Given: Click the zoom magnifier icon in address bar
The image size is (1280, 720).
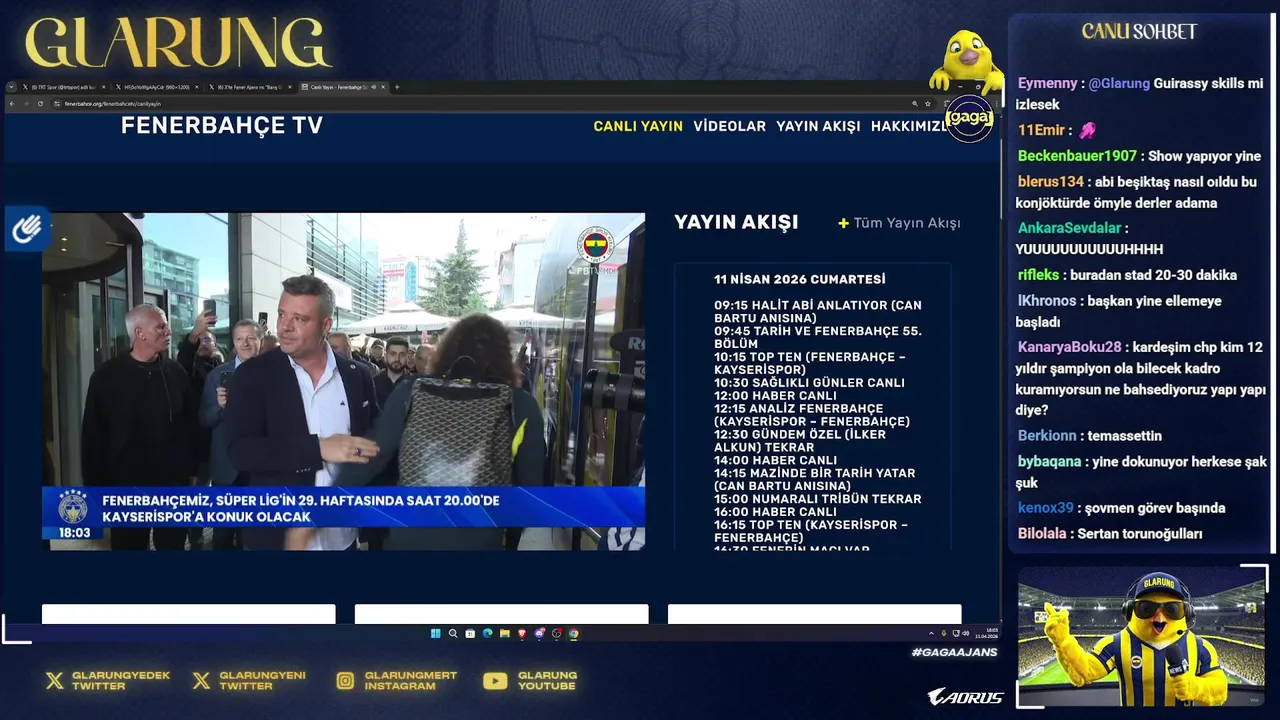Looking at the screenshot, I should coord(914,103).
